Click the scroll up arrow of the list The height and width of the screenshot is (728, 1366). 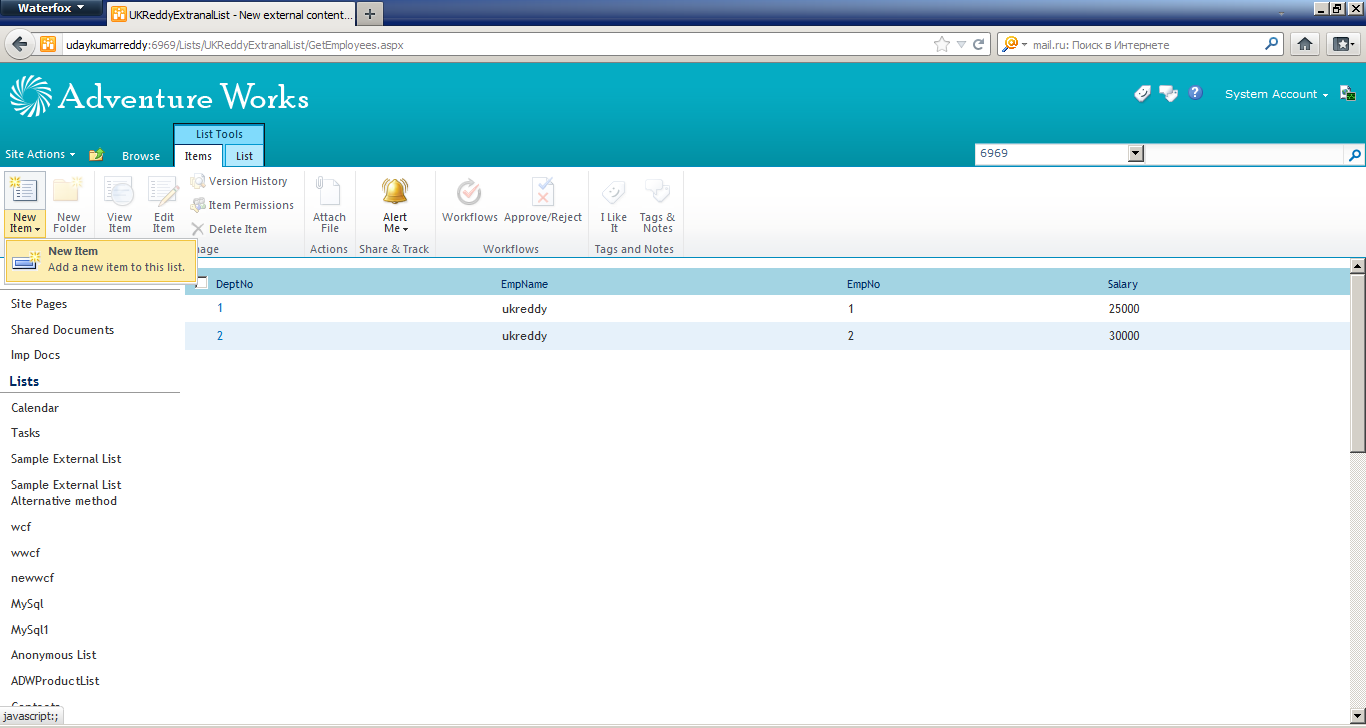coord(1357,266)
